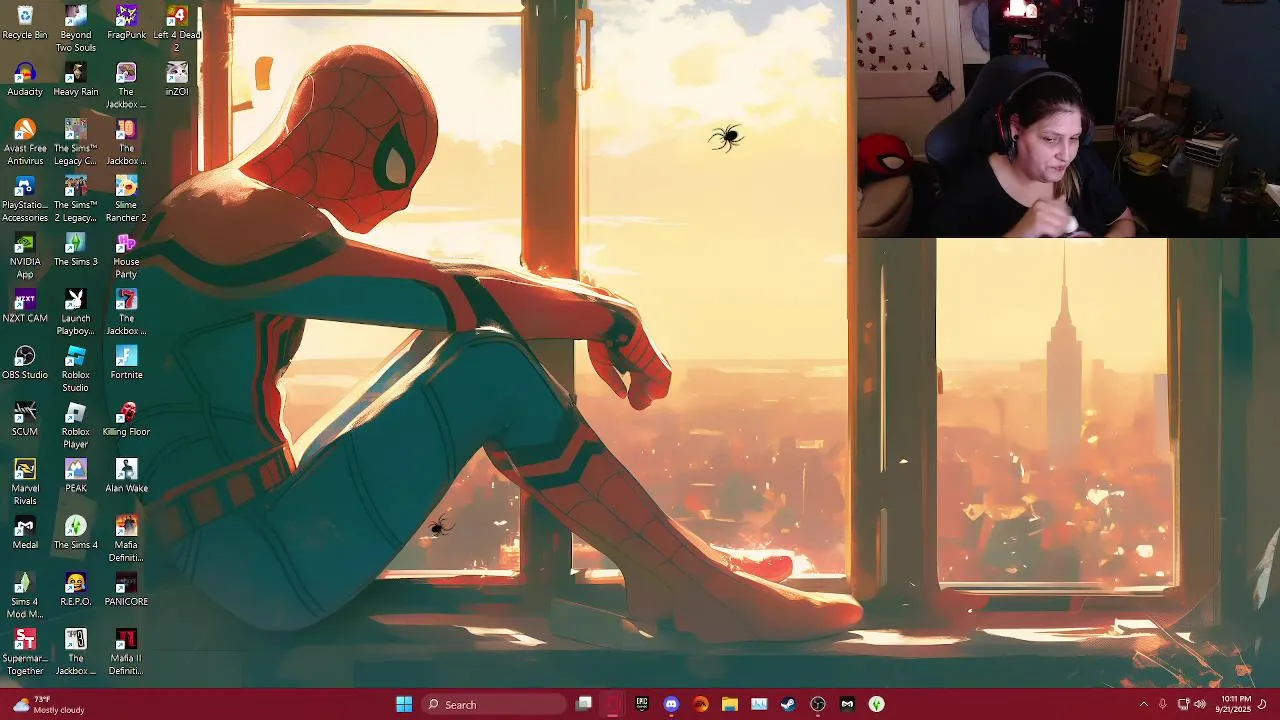The width and height of the screenshot is (1280, 720).
Task: Select the Heavy Rain desktop icon
Action: click(76, 79)
